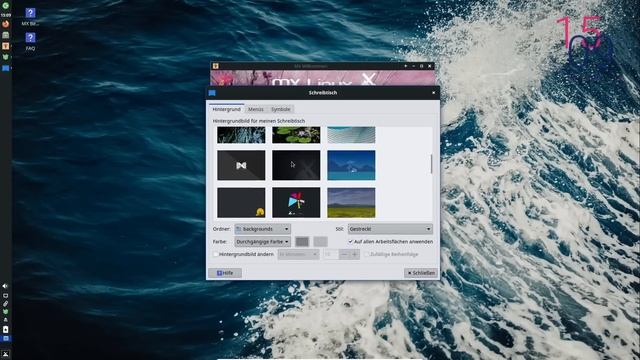This screenshot has width=640, height=360.
Task: Close the Schreibtisch dialog with X
Action: coord(433,93)
